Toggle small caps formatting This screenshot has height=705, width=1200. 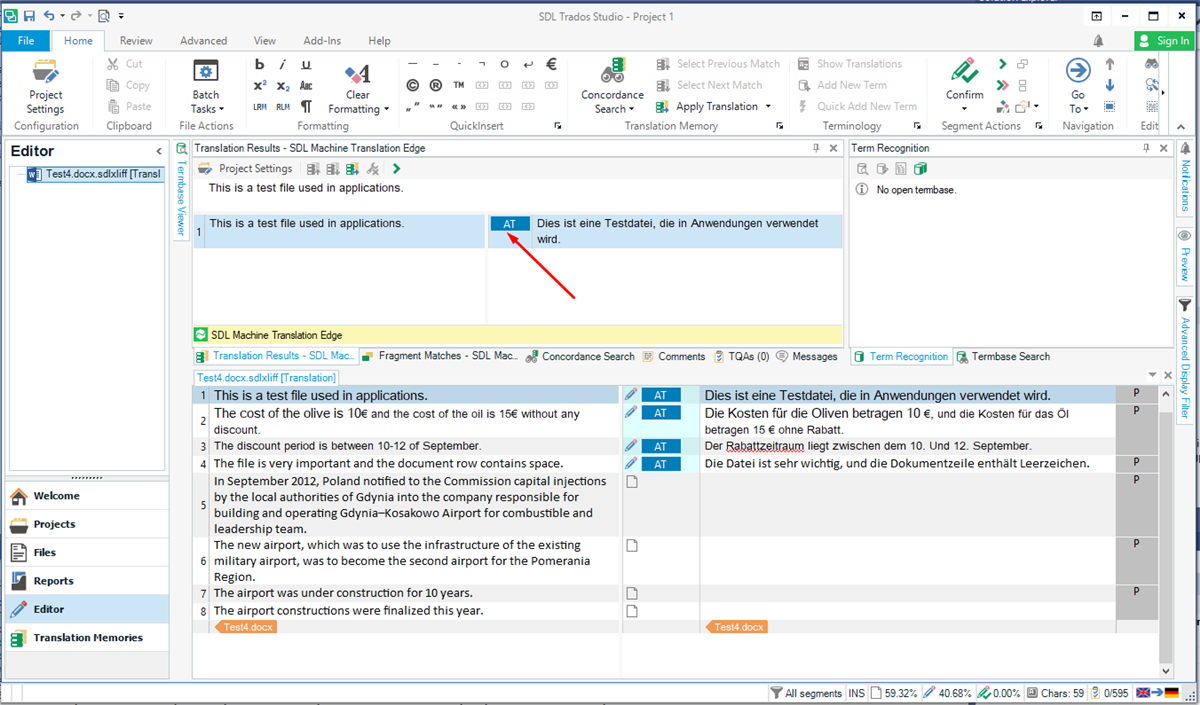[x=306, y=85]
